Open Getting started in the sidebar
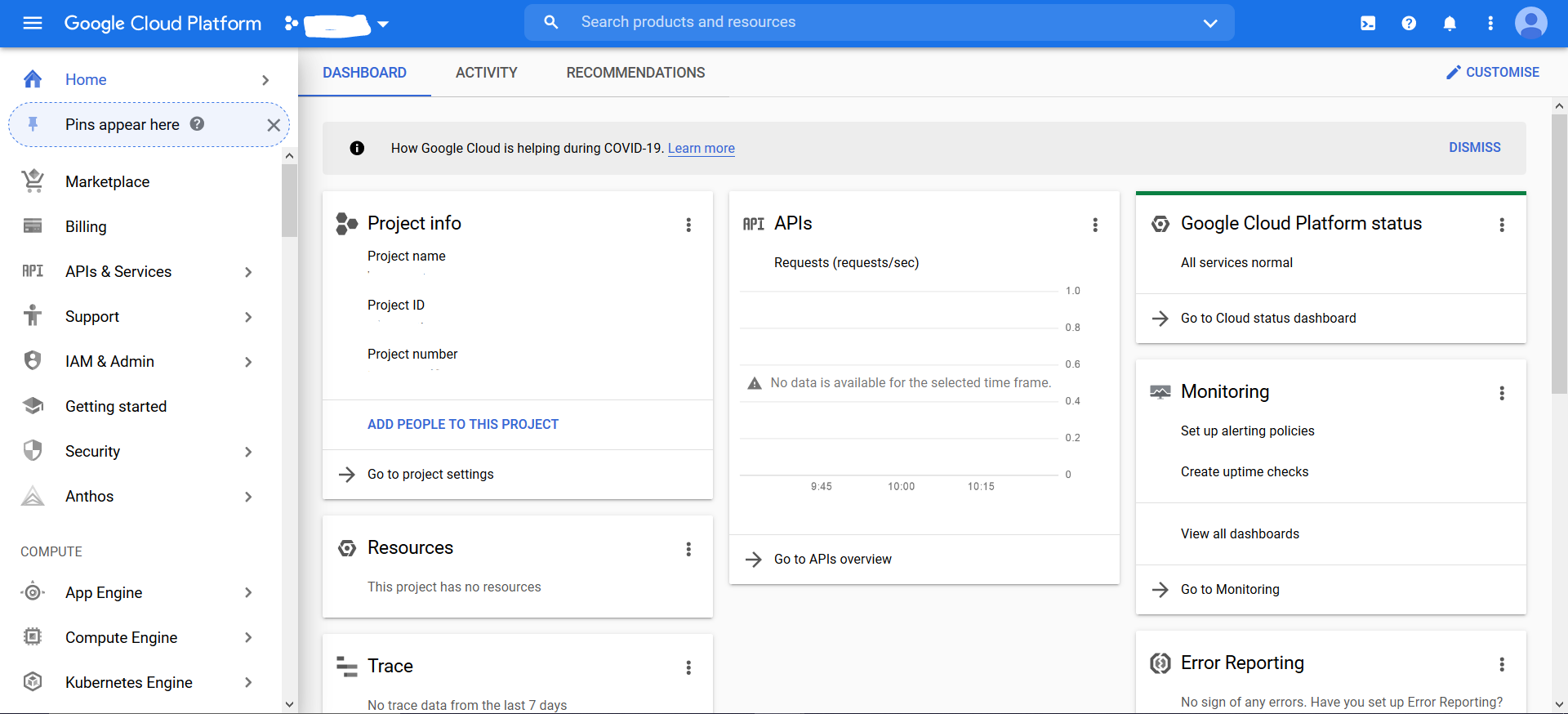 116,406
